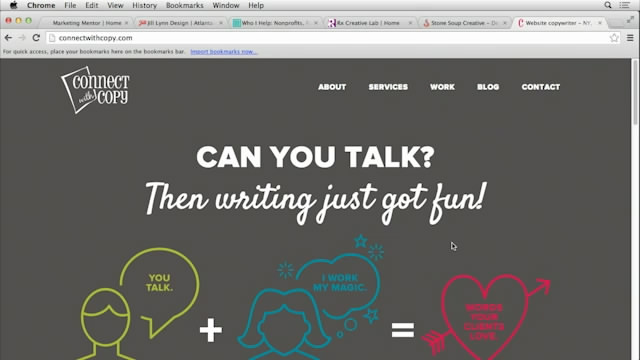Open the CONTACT page link

541,87
